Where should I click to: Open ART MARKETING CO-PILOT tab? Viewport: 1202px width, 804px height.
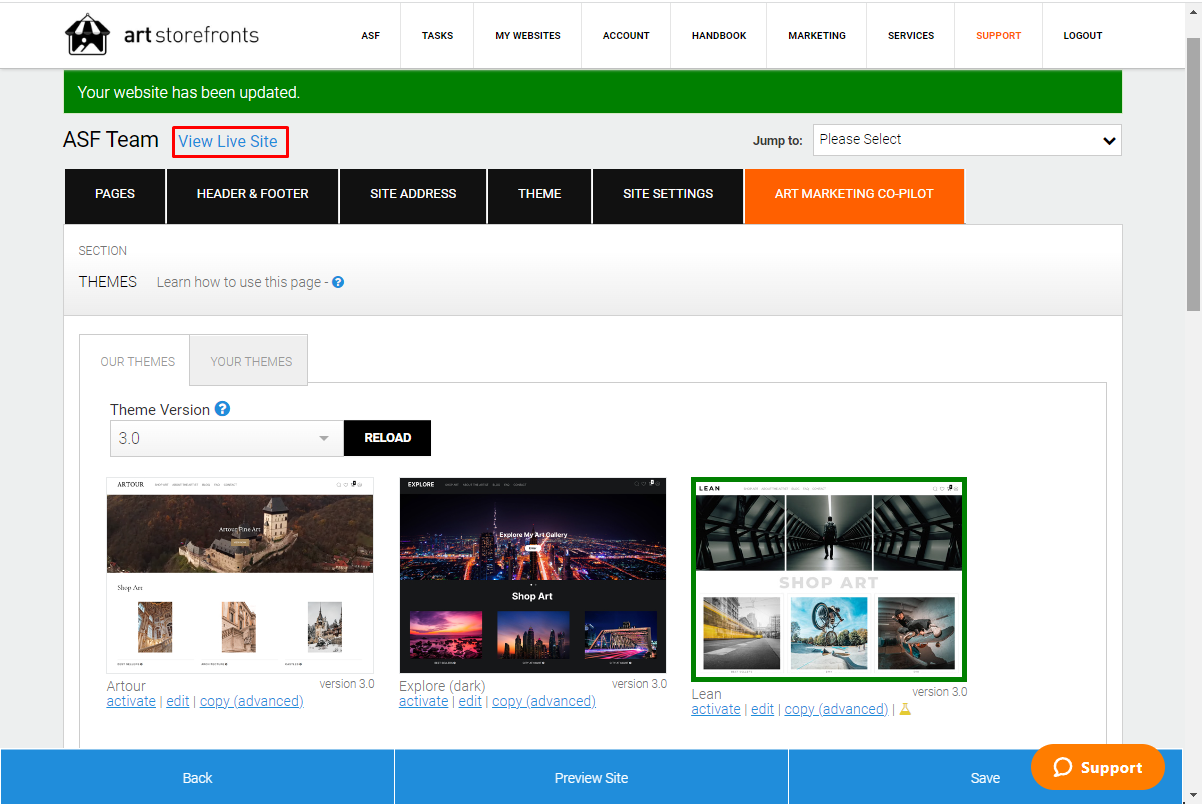click(x=854, y=194)
